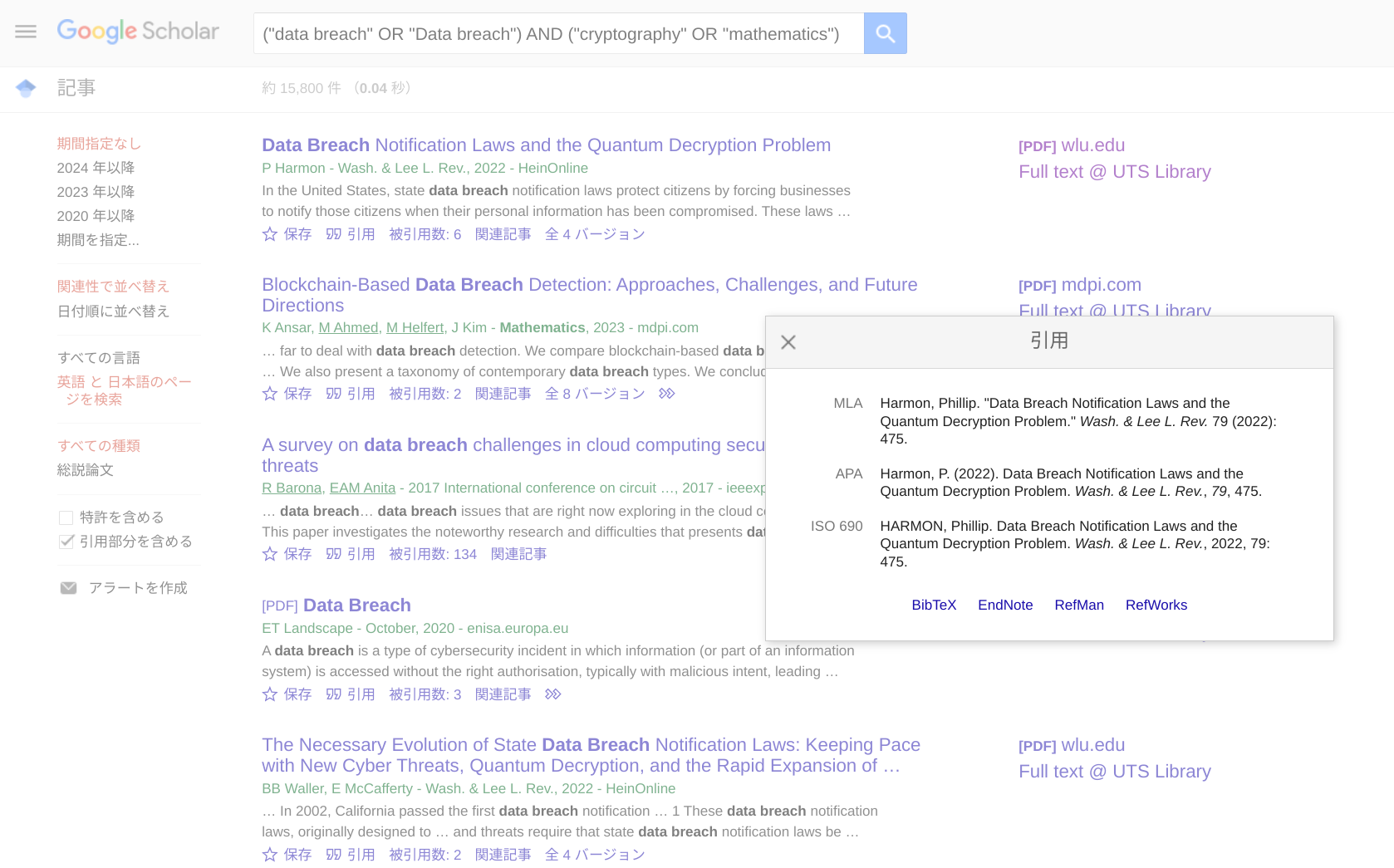Click the RefWorks export link
The image size is (1394, 868).
pos(1156,606)
